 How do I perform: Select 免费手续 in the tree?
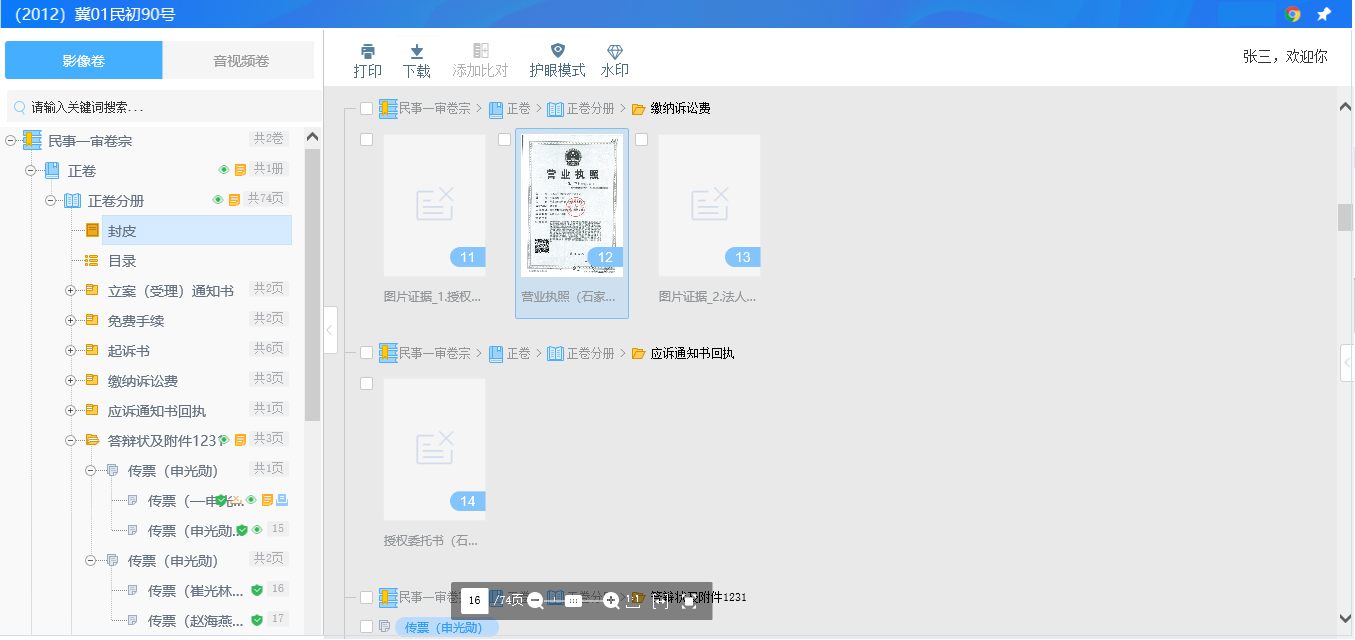[x=136, y=321]
